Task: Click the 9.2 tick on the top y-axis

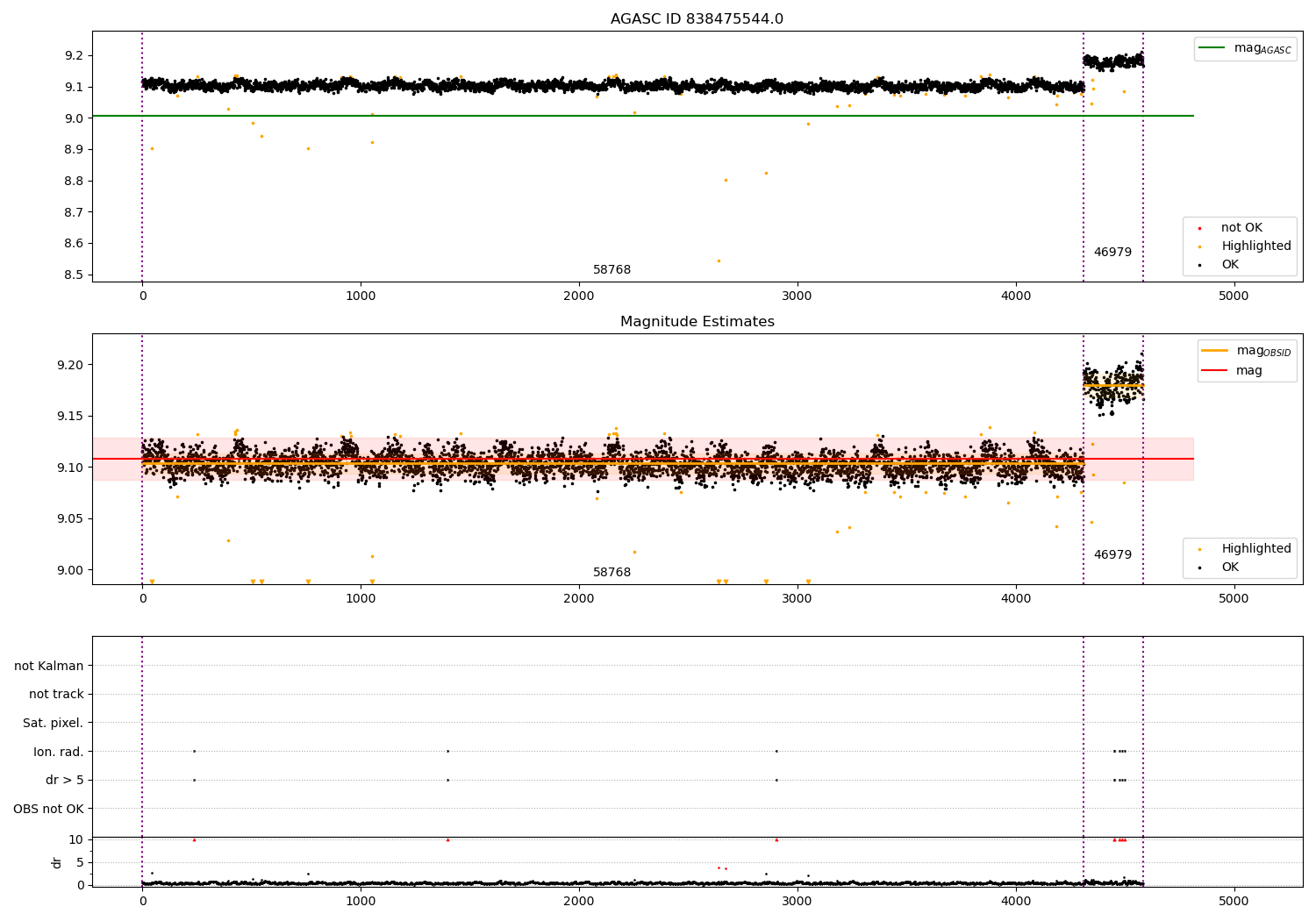Action: 75,56
